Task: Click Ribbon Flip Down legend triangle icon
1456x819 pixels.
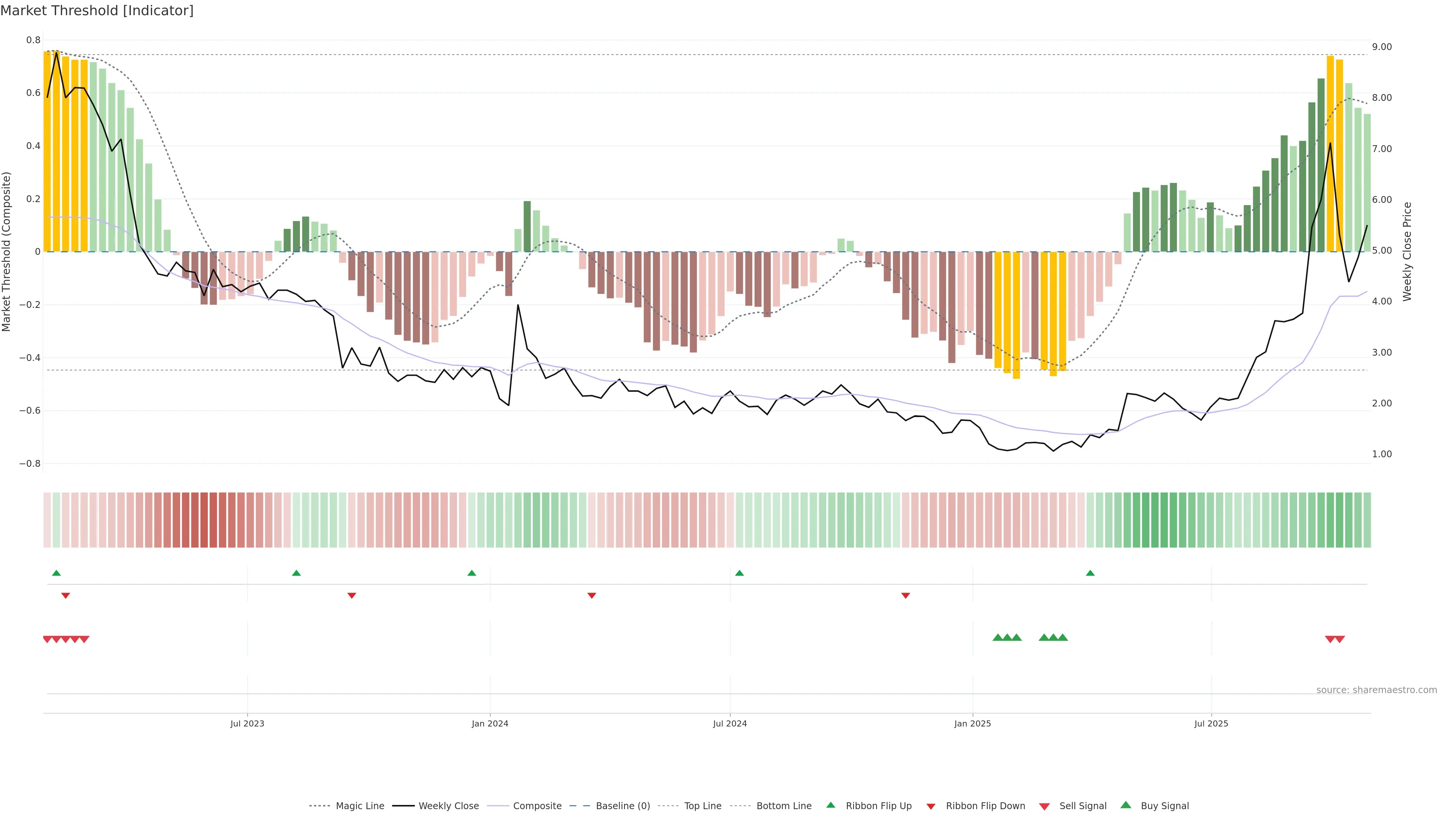Action: (930, 806)
